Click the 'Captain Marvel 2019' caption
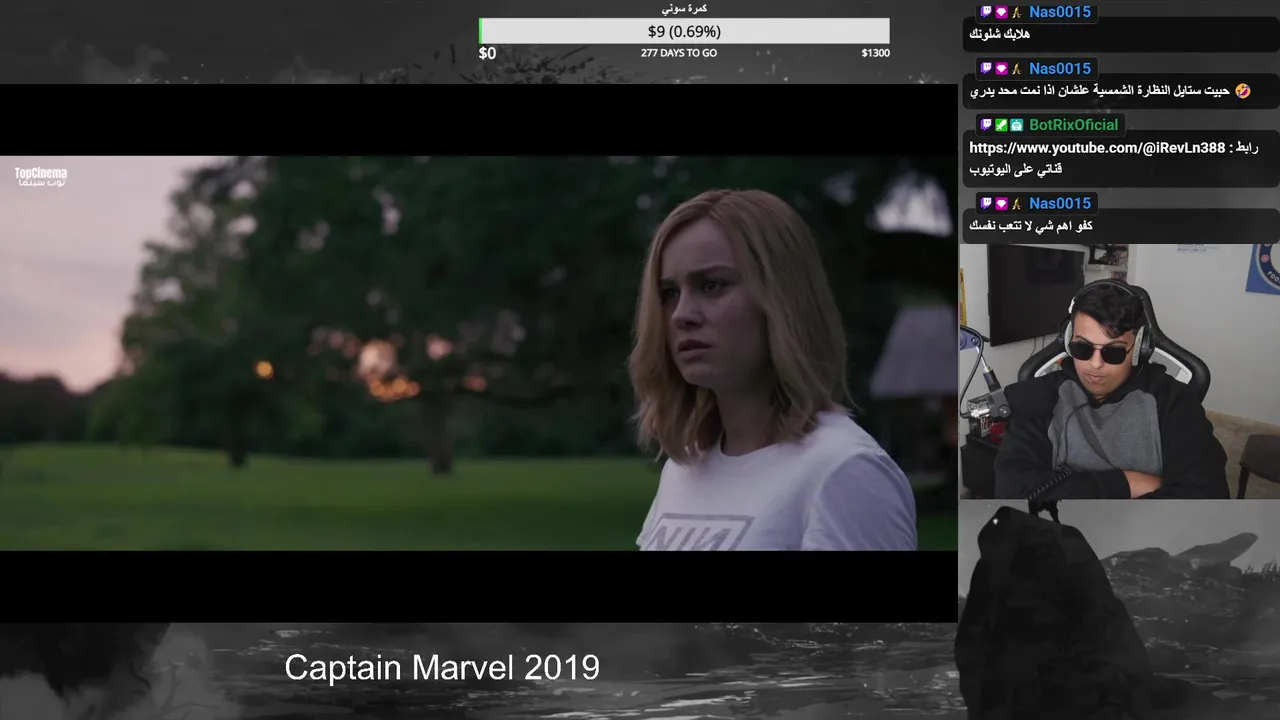Screen dimensions: 1280x720 (442, 667)
